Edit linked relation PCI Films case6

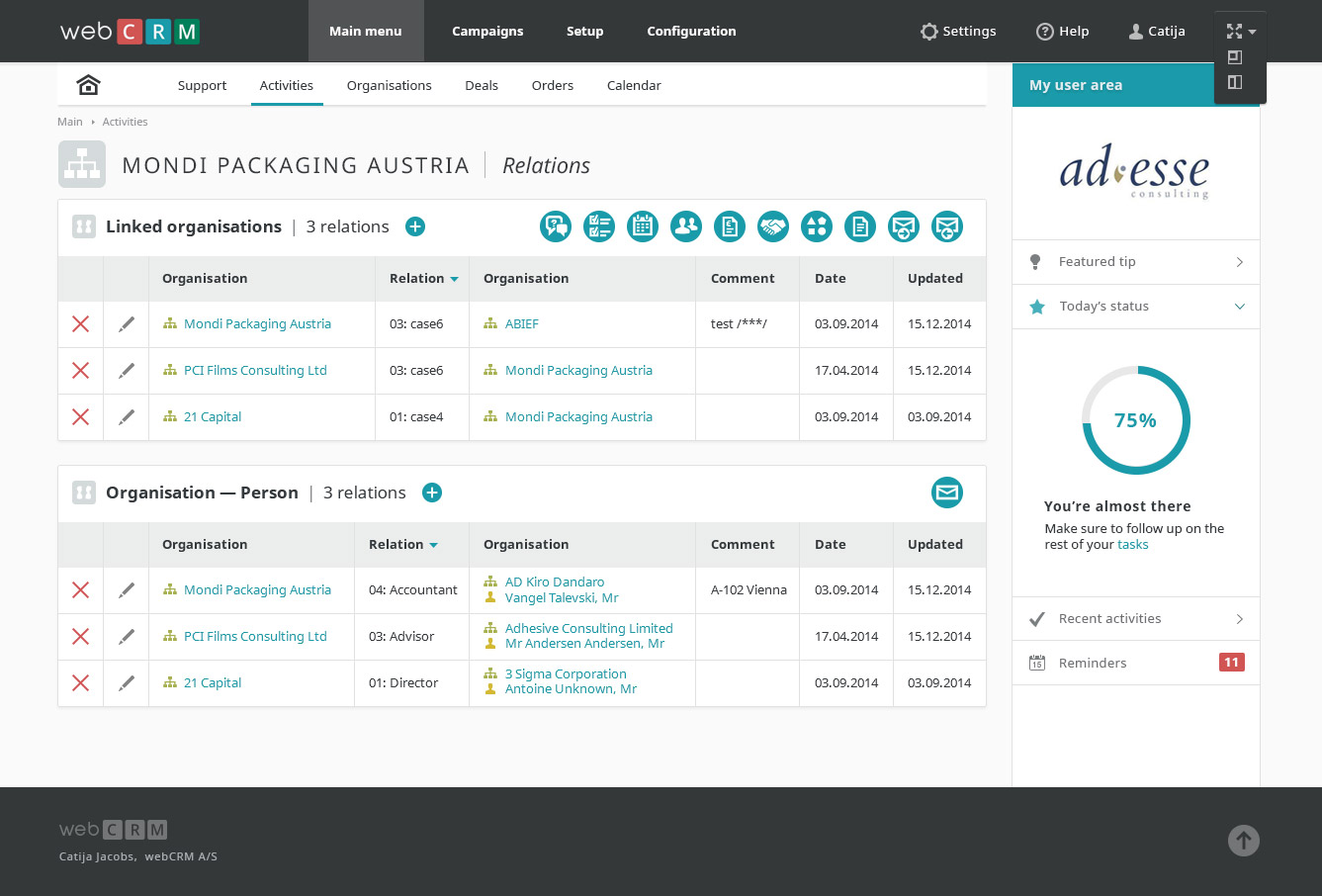coord(127,370)
